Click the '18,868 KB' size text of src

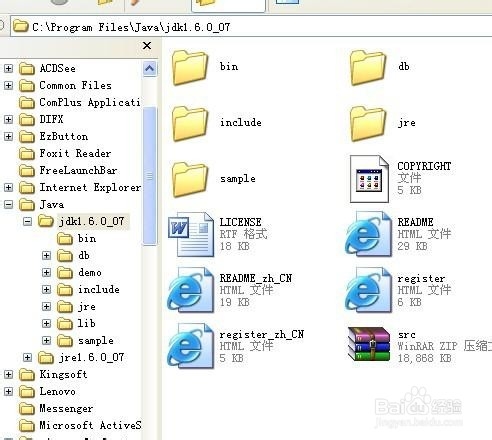pyautogui.click(x=424, y=358)
